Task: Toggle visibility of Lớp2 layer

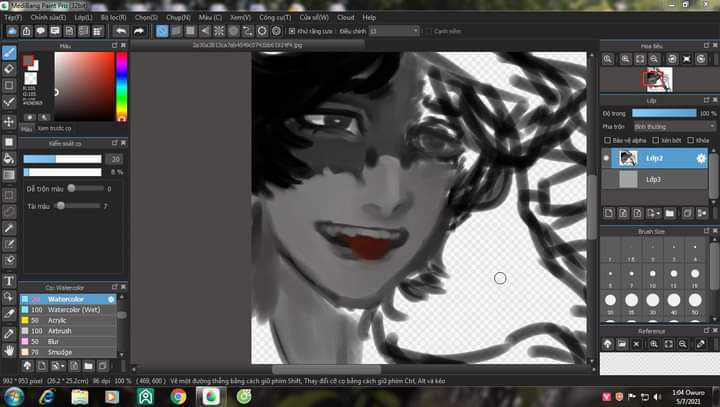Action: coord(606,158)
